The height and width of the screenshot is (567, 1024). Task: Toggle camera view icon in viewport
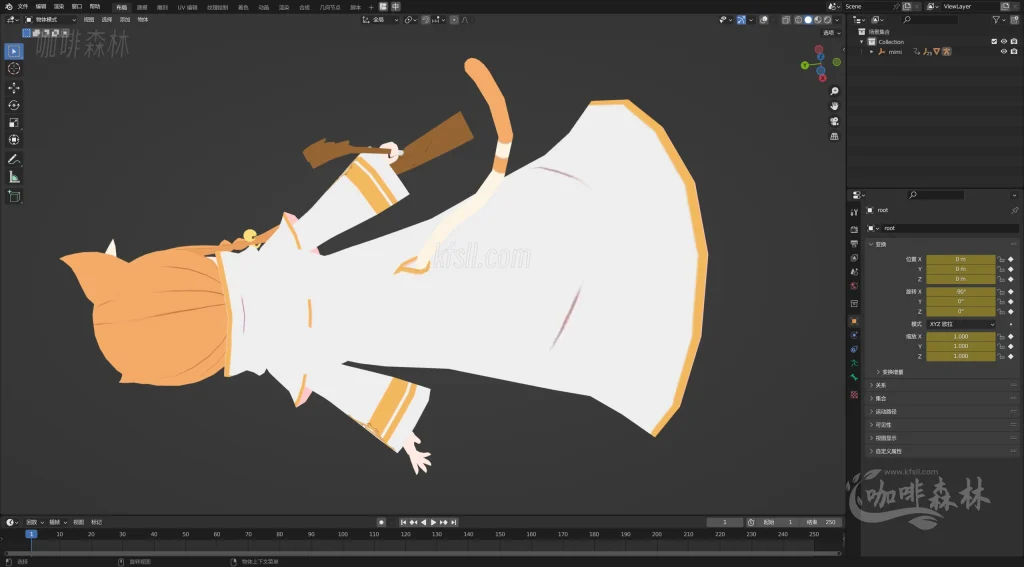(x=834, y=122)
